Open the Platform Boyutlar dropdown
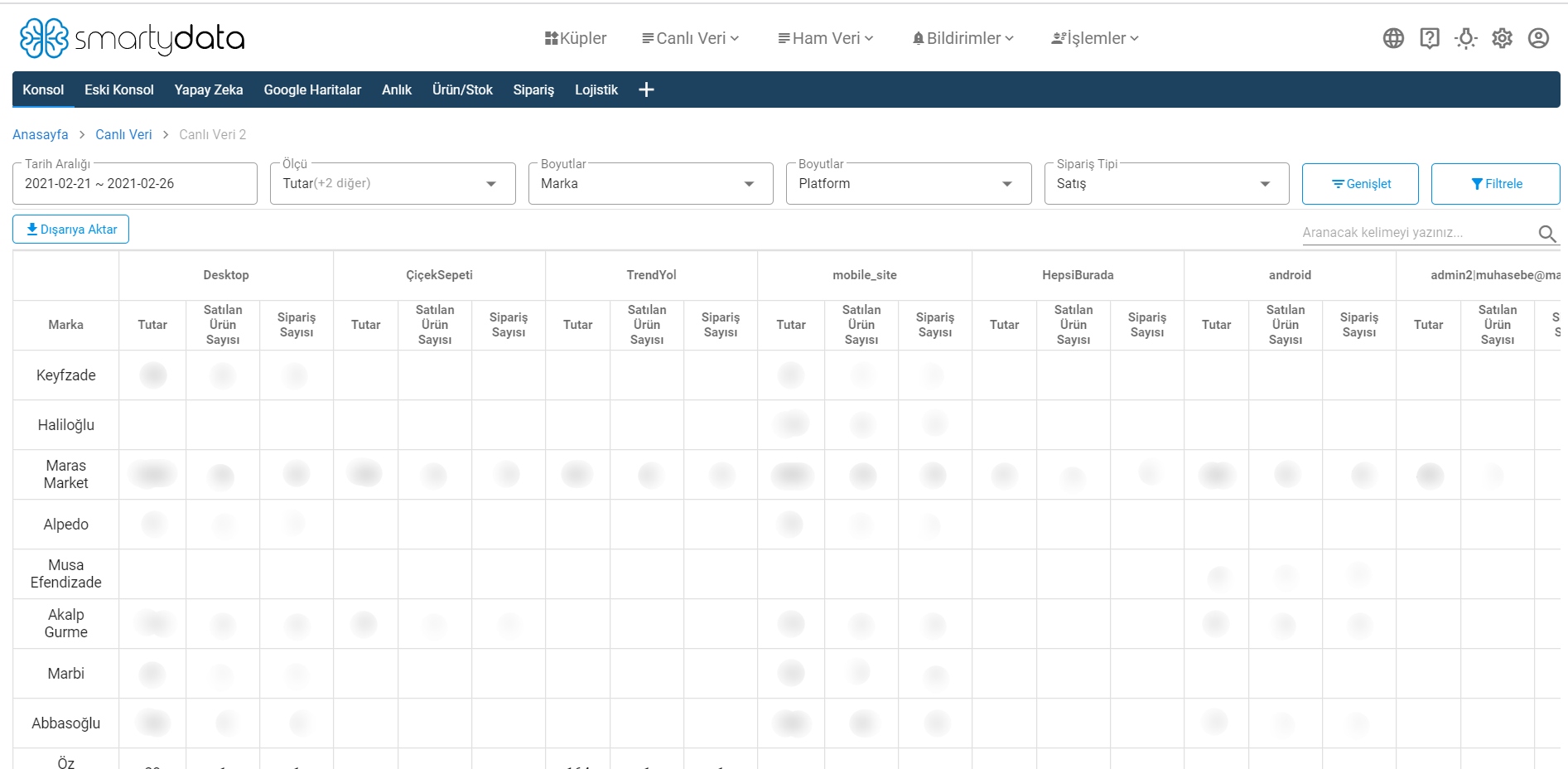This screenshot has height=769, width=1568. click(x=909, y=183)
